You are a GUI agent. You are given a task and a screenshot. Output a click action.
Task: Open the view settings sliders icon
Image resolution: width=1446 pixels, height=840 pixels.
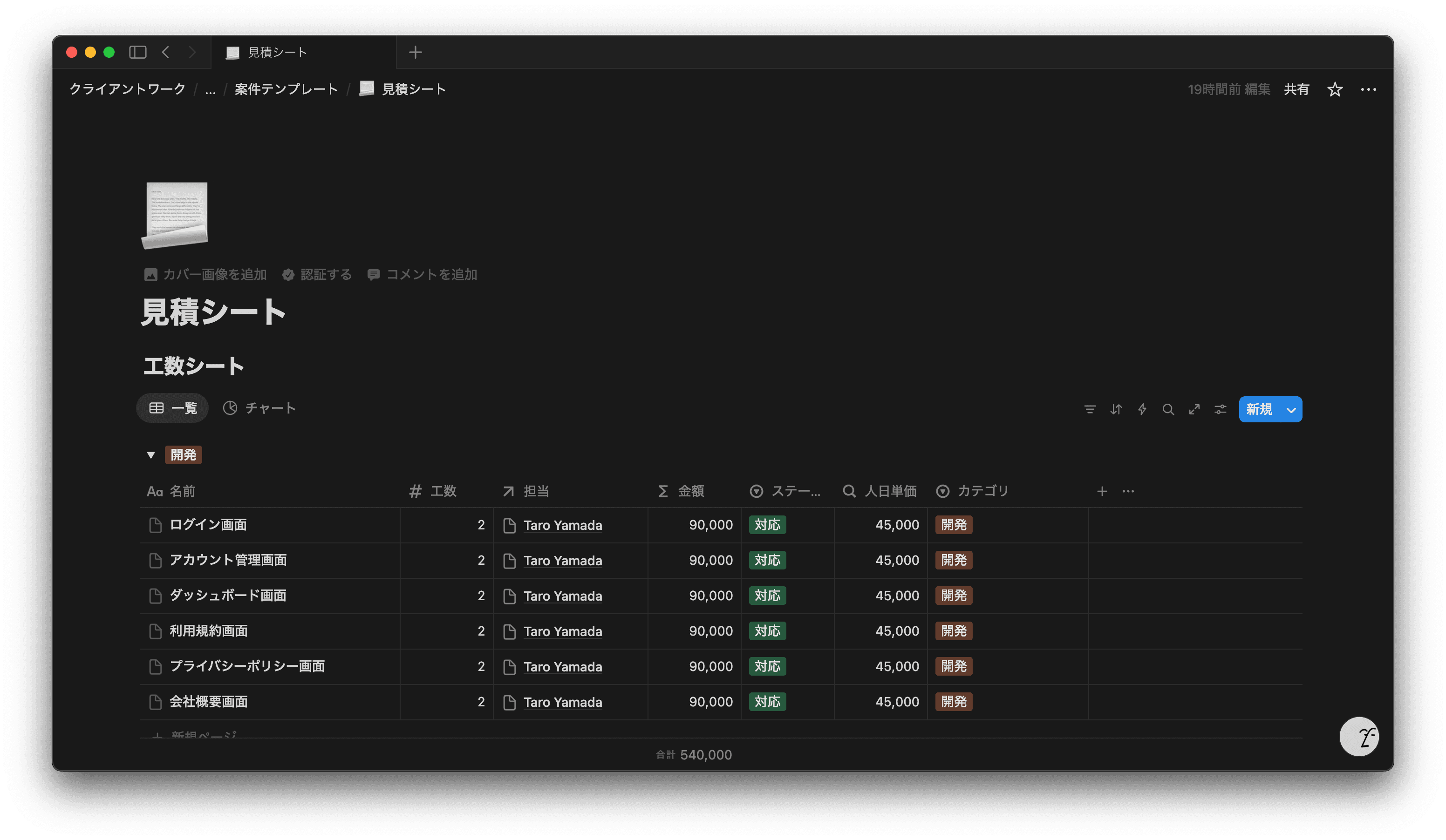click(x=1220, y=409)
